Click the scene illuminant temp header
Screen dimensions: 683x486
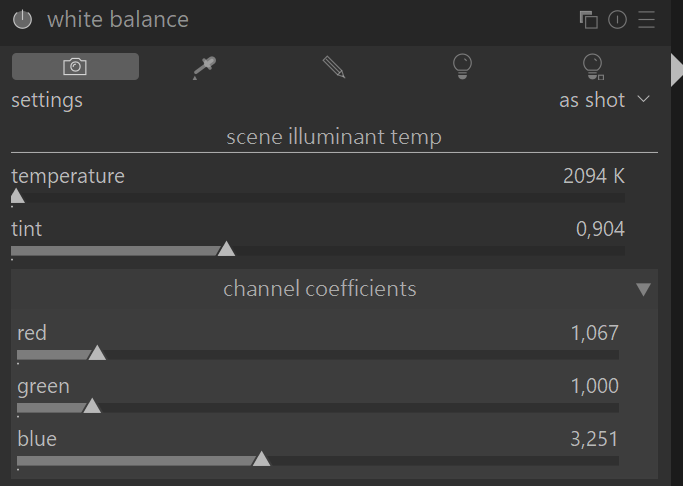tap(334, 136)
